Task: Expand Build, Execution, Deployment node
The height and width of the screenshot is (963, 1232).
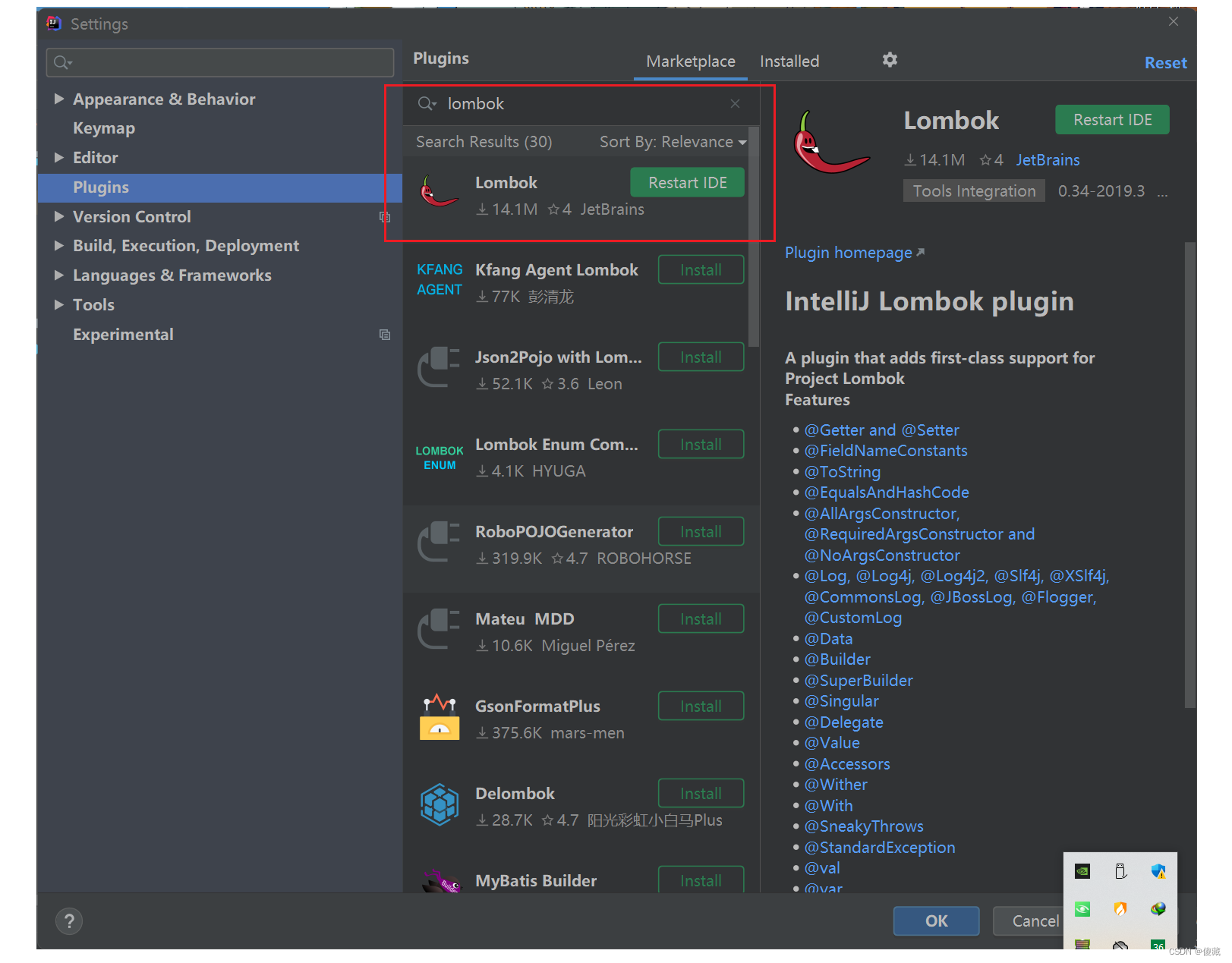Action: [59, 245]
